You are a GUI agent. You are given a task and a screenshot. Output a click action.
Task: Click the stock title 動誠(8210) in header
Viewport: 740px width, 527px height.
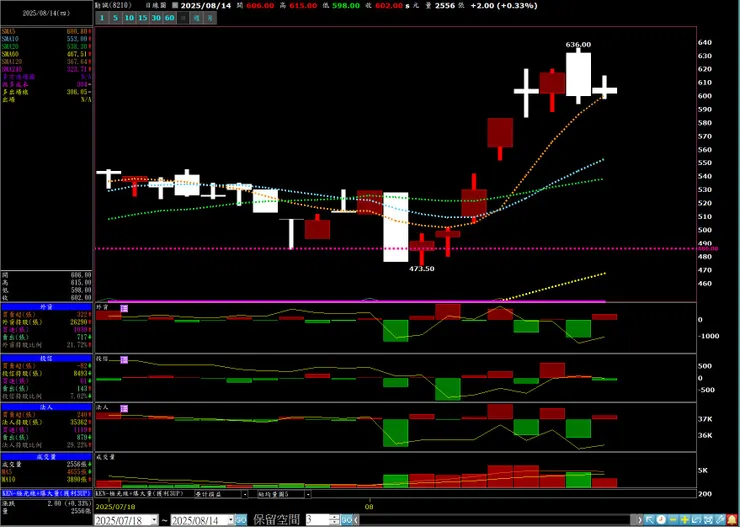[114, 6]
